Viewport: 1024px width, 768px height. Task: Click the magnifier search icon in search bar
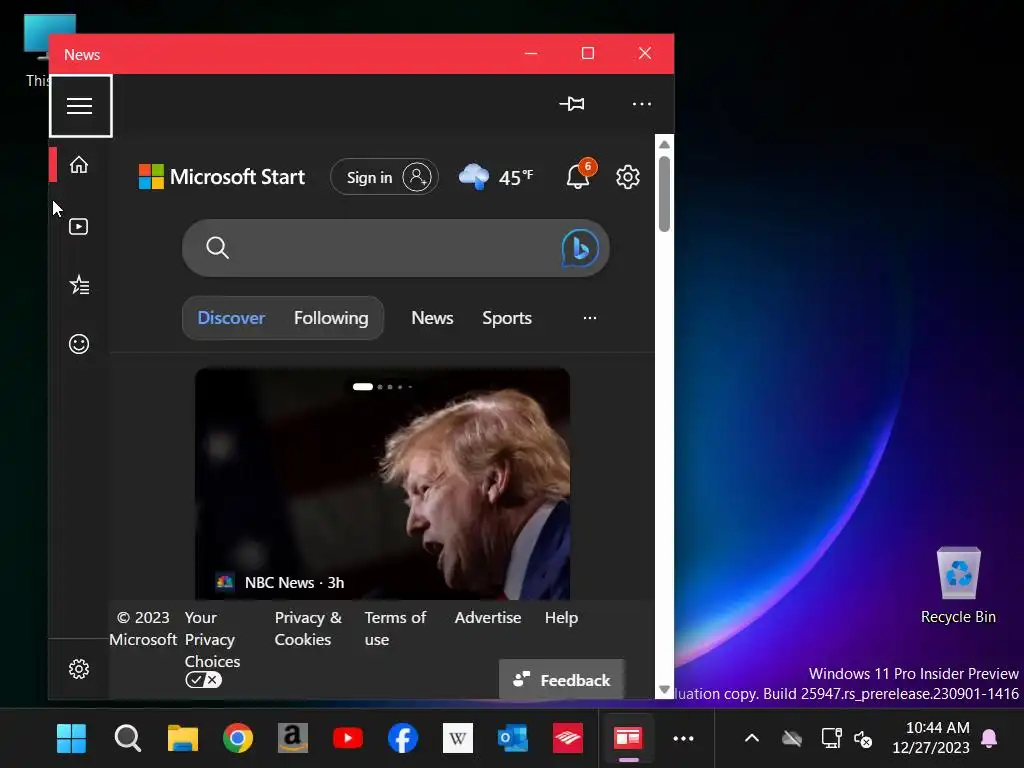(x=217, y=248)
